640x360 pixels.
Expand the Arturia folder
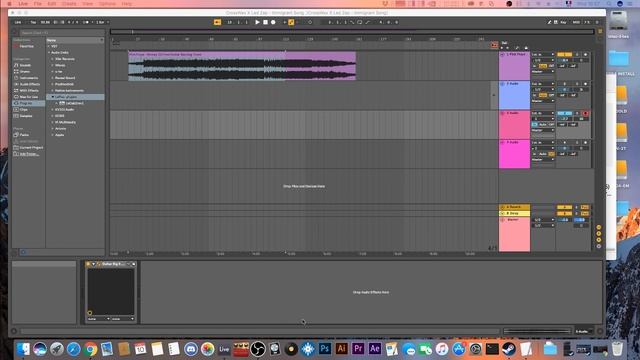pos(53,129)
